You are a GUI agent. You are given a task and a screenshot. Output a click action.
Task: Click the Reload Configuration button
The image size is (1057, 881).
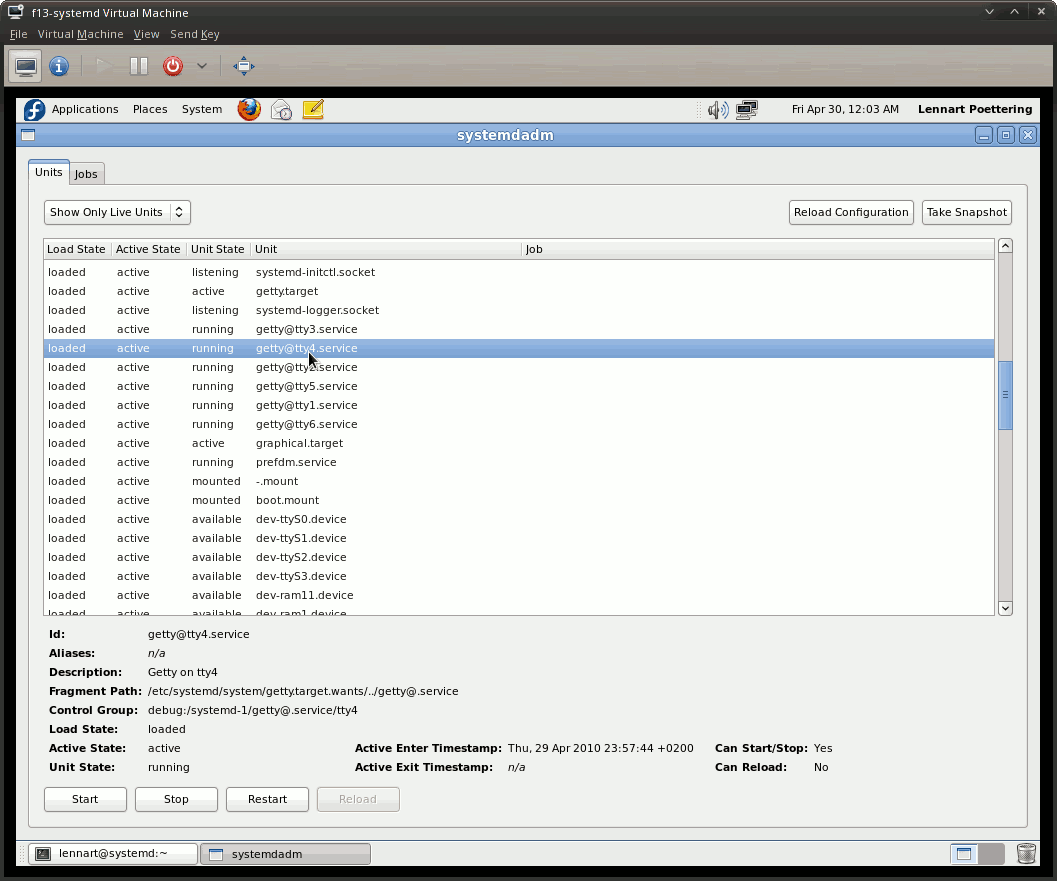tap(850, 212)
